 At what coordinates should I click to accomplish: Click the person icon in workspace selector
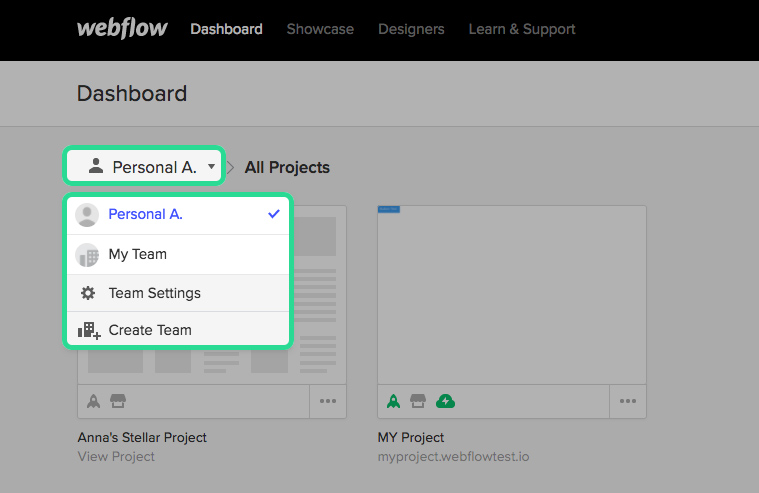96,166
